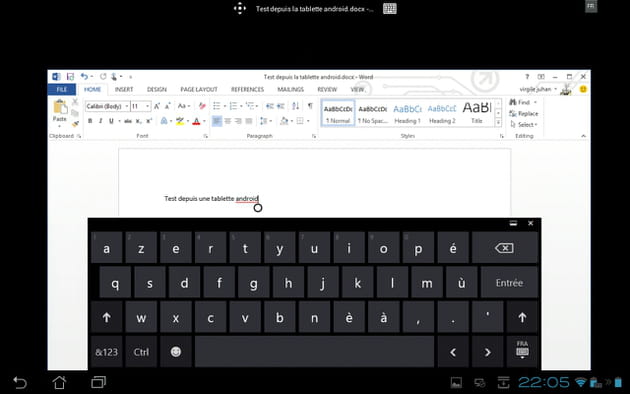Switch keyboard to &123 symbols
The image size is (630, 394).
pyautogui.click(x=106, y=352)
